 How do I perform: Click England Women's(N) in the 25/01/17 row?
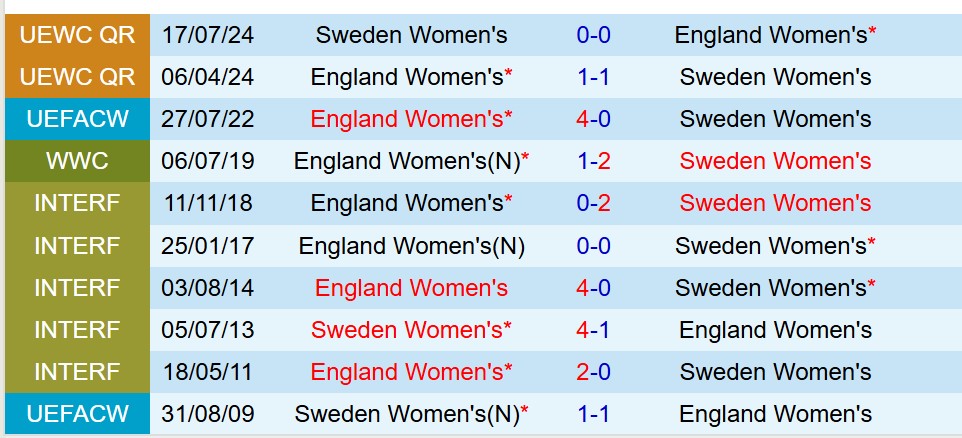[411, 245]
